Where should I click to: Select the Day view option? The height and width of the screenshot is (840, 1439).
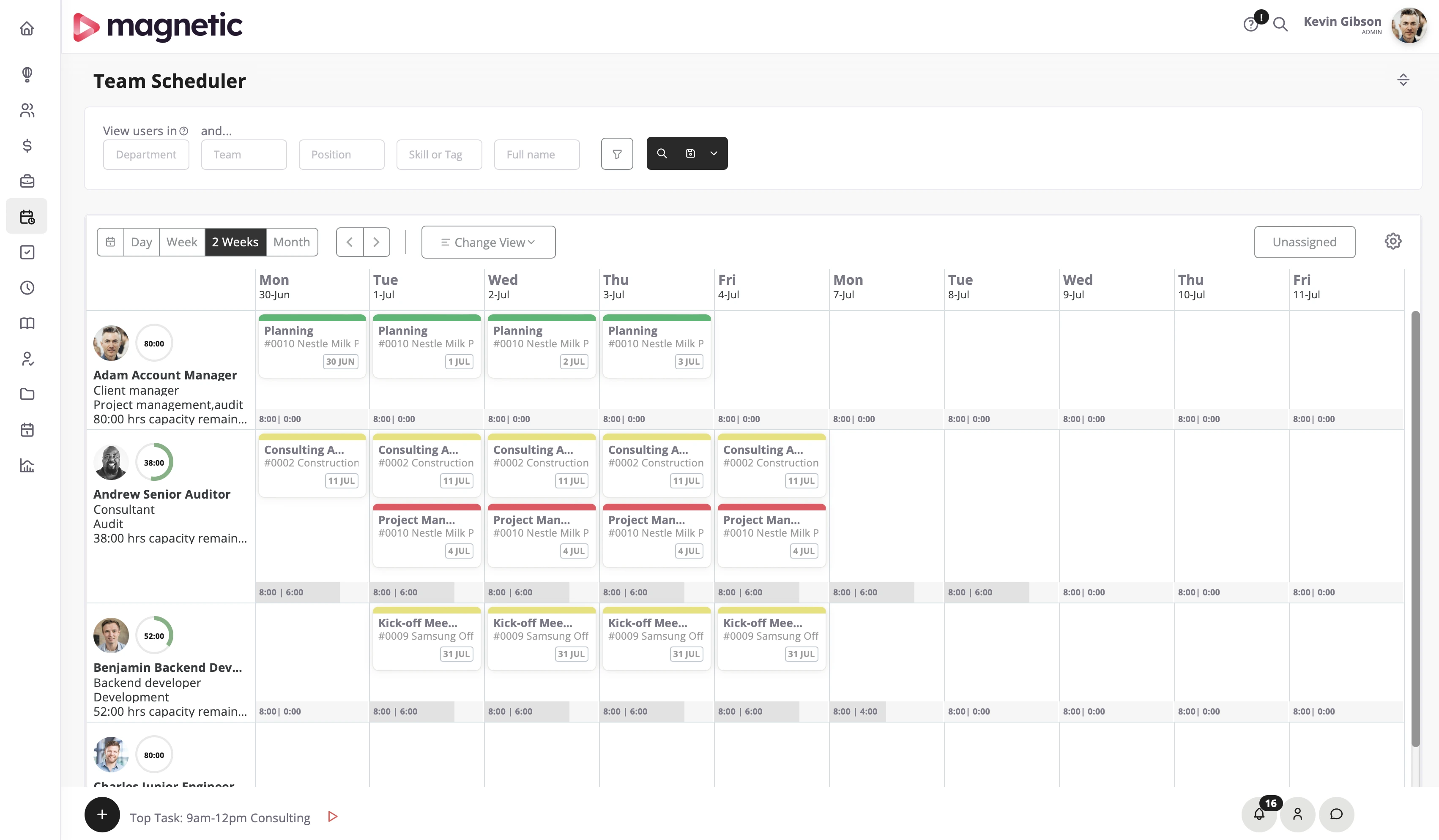[x=141, y=242]
